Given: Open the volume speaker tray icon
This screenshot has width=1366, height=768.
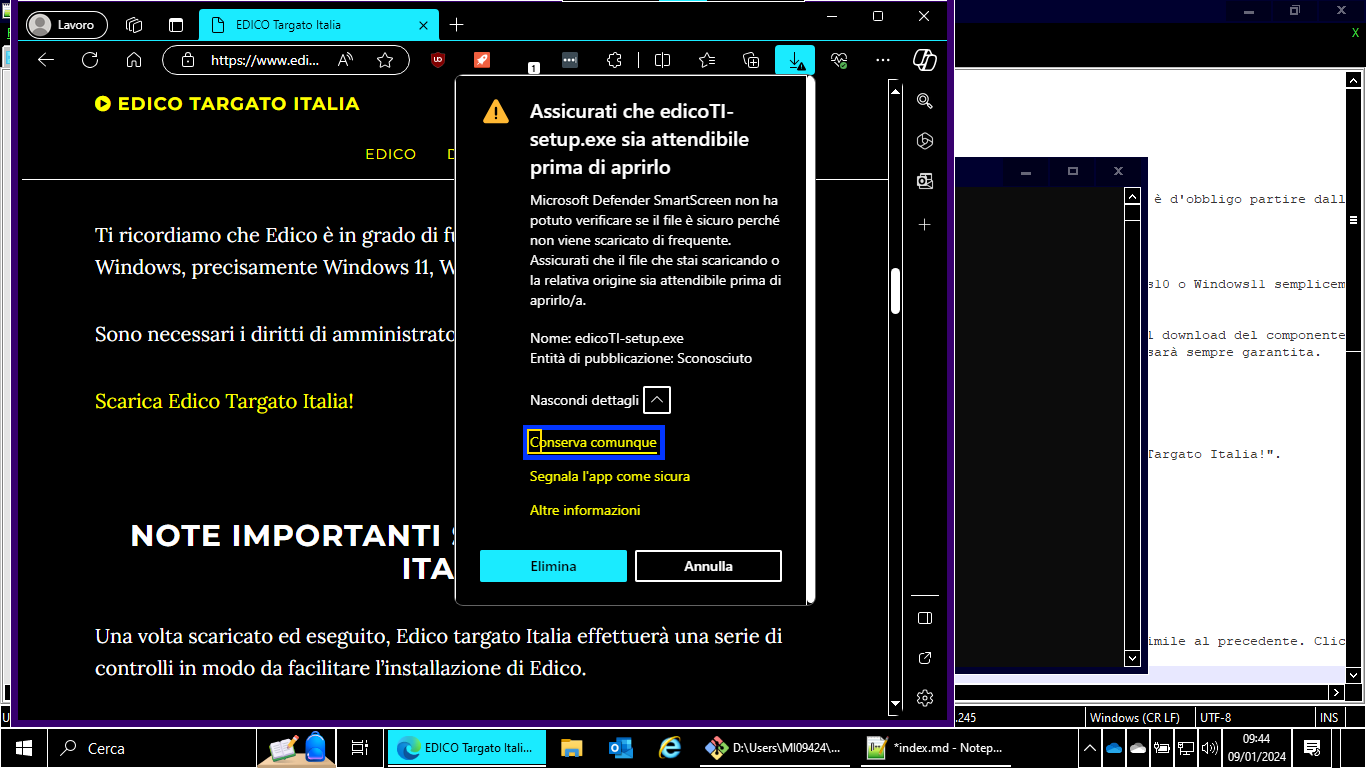Looking at the screenshot, I should 1209,747.
